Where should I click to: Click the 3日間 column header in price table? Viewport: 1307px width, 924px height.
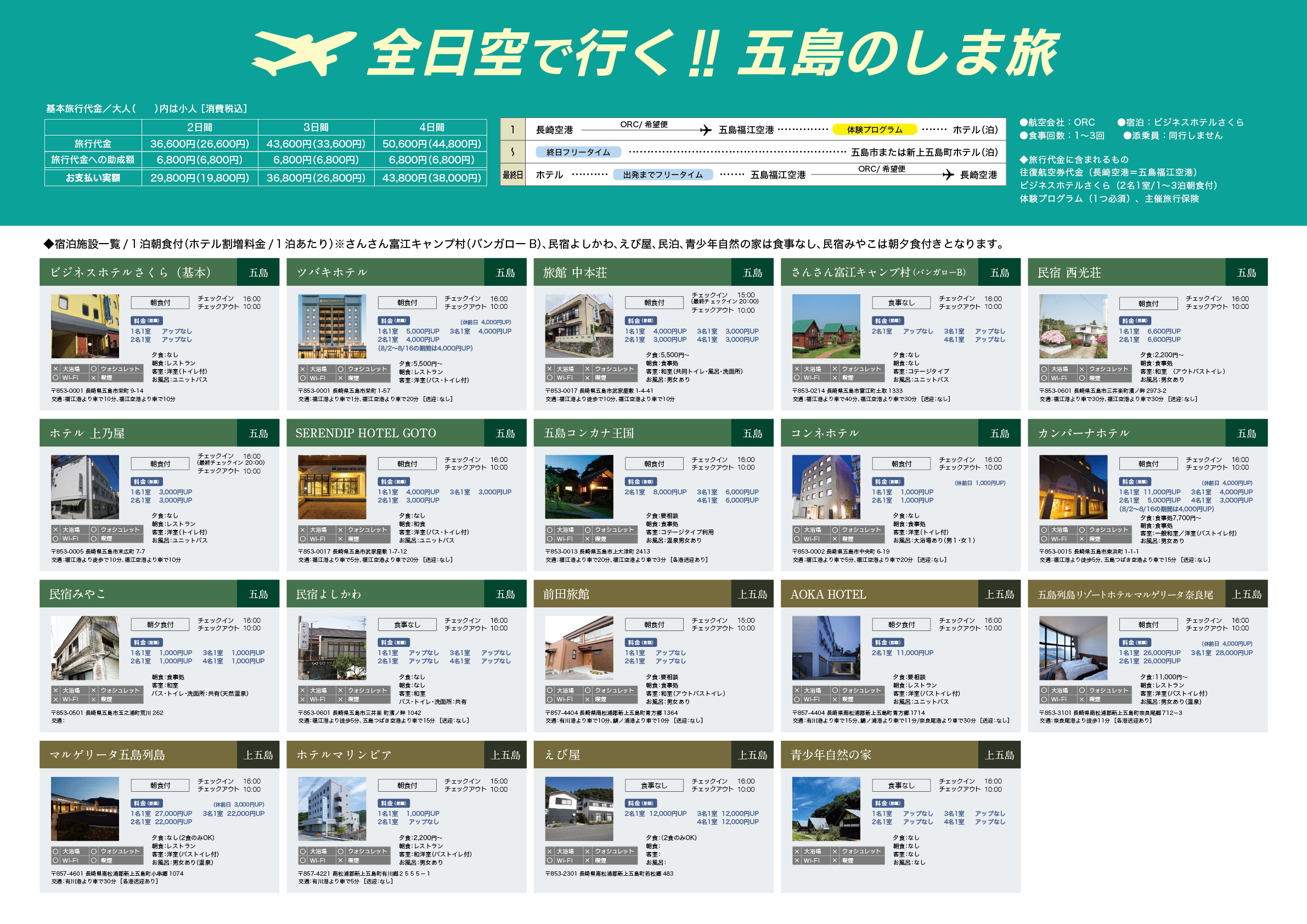pyautogui.click(x=316, y=127)
